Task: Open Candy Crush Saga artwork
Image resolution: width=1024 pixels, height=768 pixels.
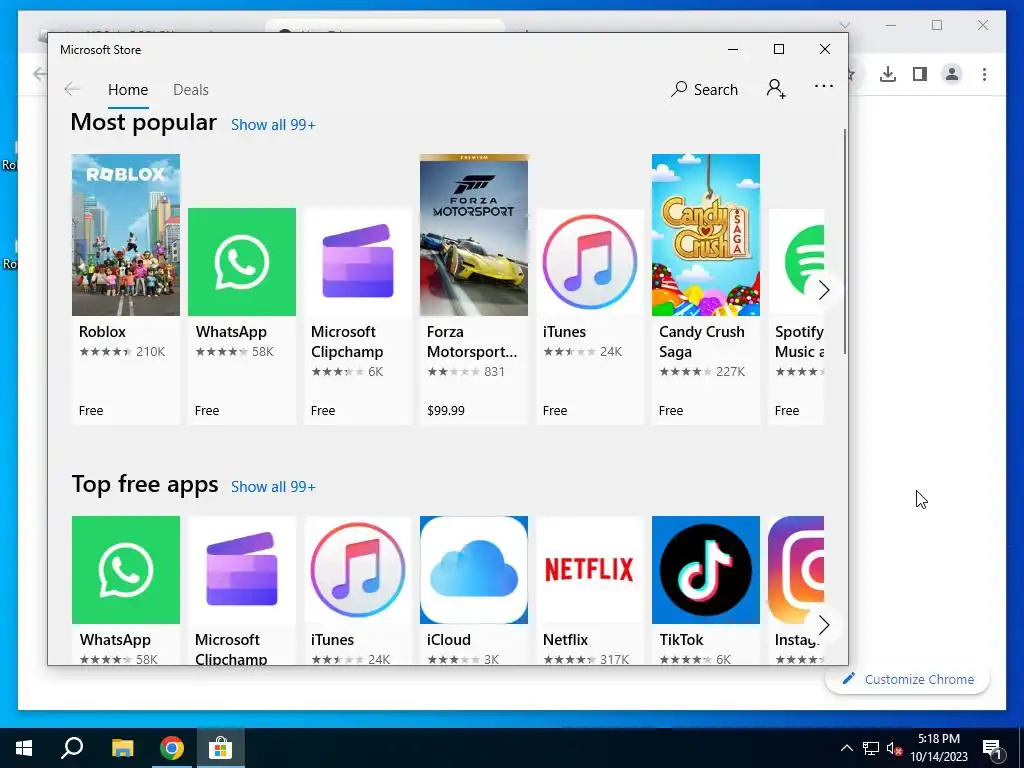Action: click(x=706, y=235)
